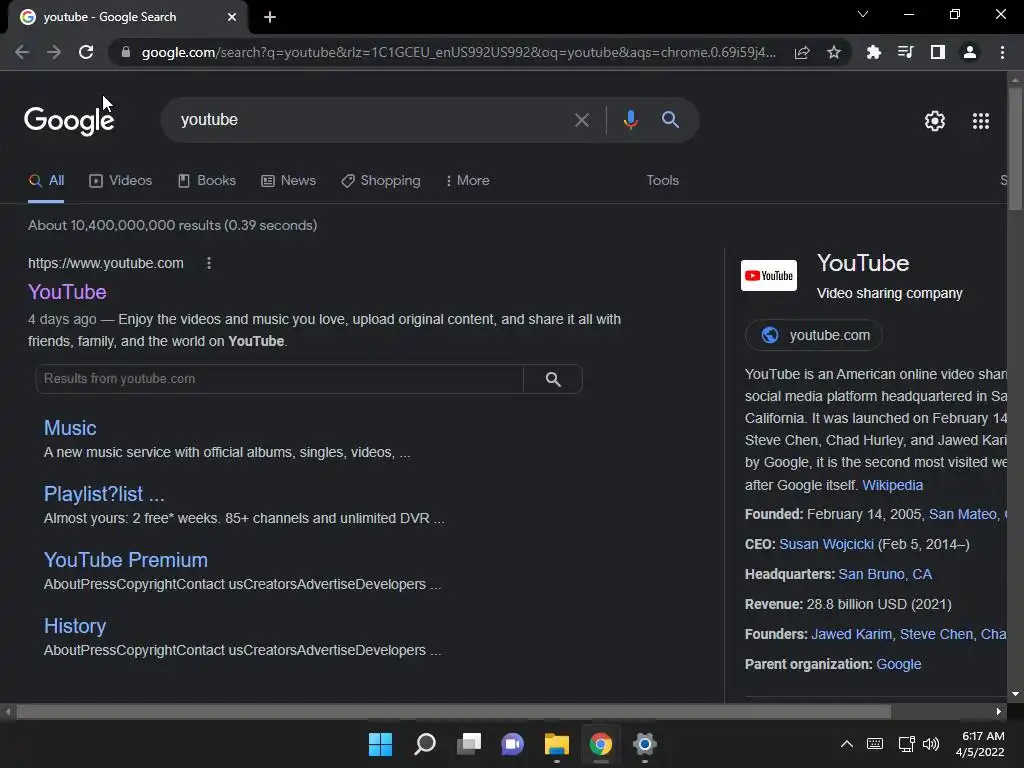Open Chrome's three-dot menu
The width and height of the screenshot is (1024, 768).
(x=1002, y=52)
